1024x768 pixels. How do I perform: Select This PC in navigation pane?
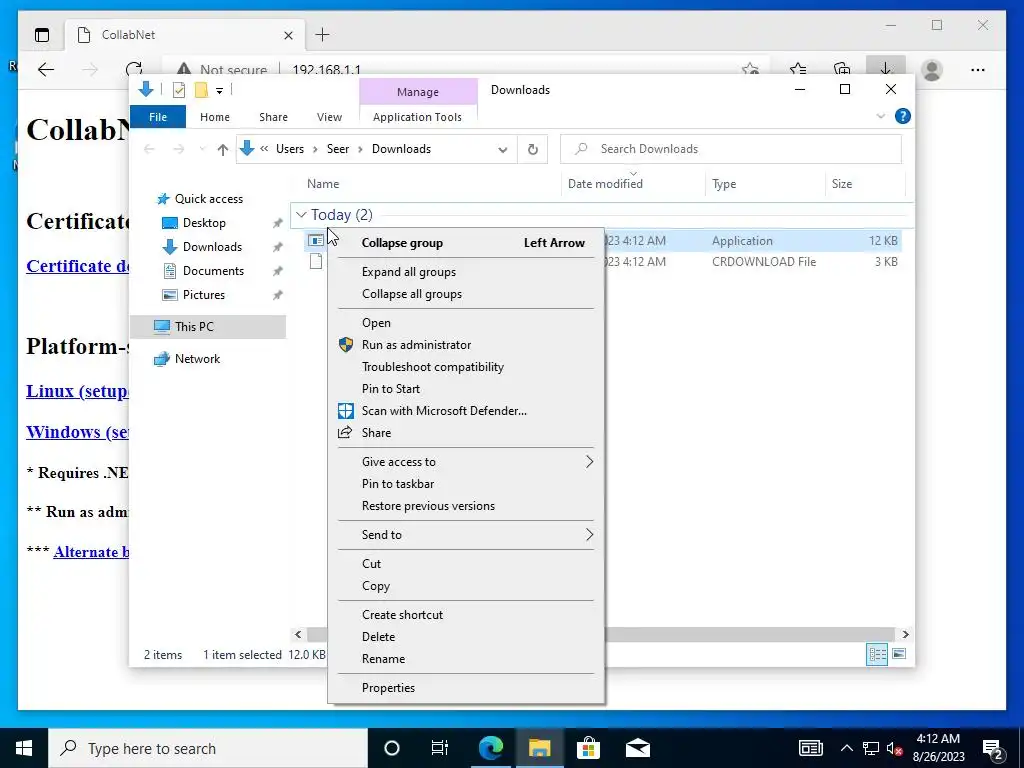pos(194,327)
